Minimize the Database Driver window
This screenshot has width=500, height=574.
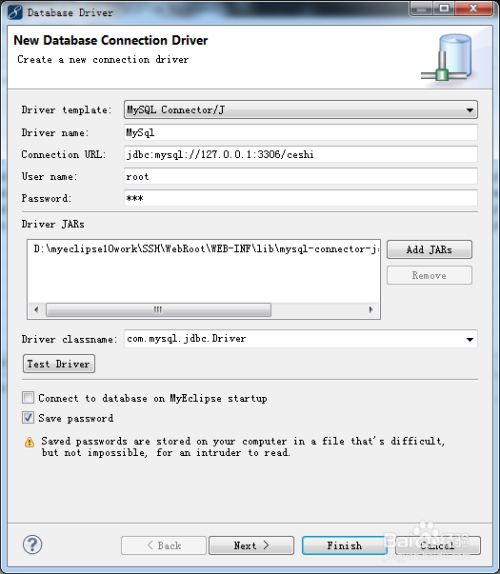(x=421, y=8)
